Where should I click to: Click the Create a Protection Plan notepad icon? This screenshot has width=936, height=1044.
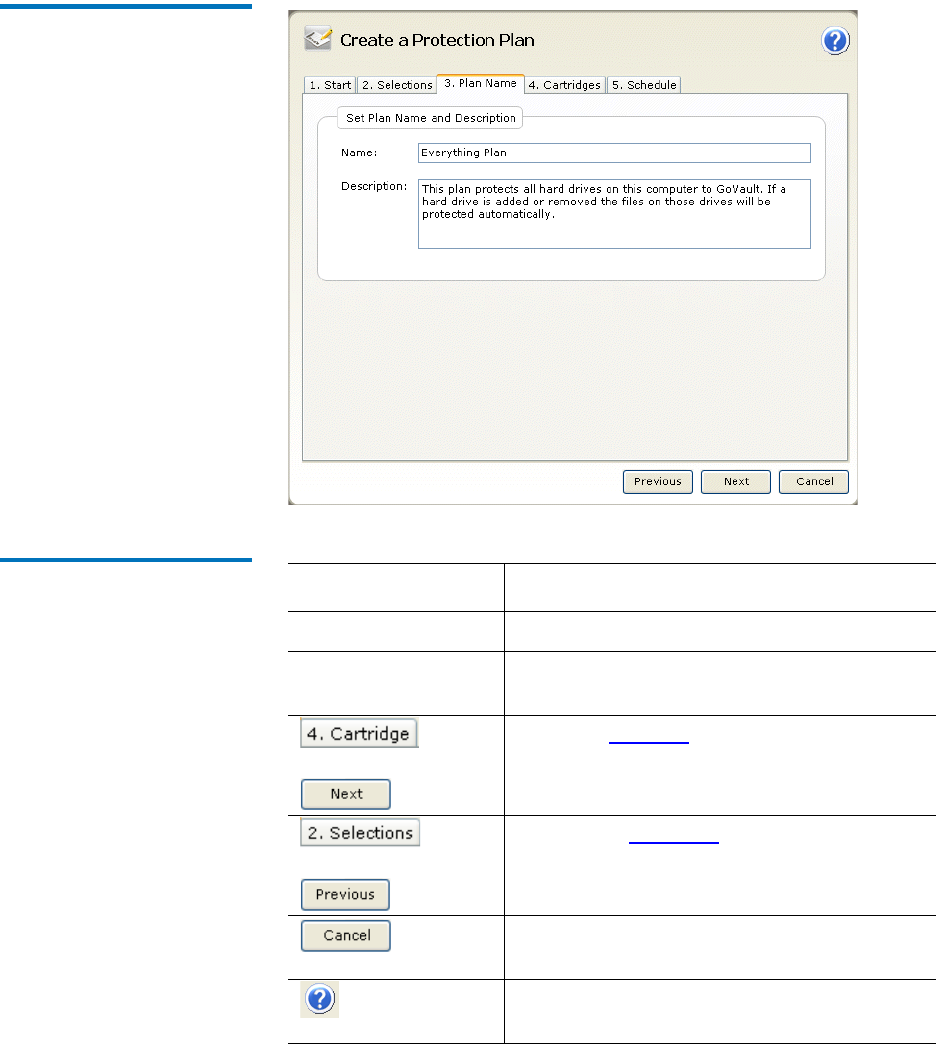coord(319,40)
